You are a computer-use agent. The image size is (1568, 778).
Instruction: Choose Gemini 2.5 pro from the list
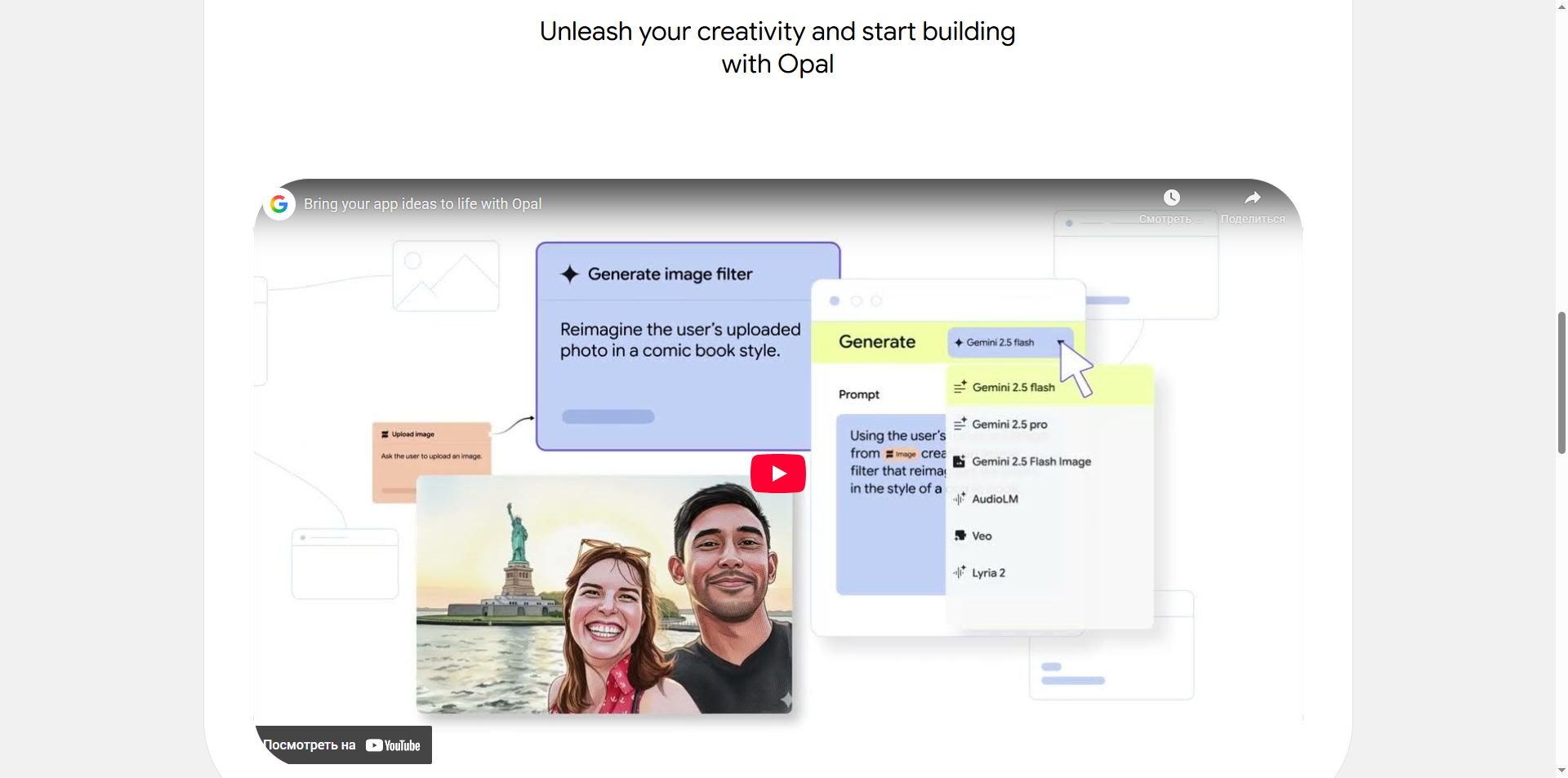[x=1009, y=425]
